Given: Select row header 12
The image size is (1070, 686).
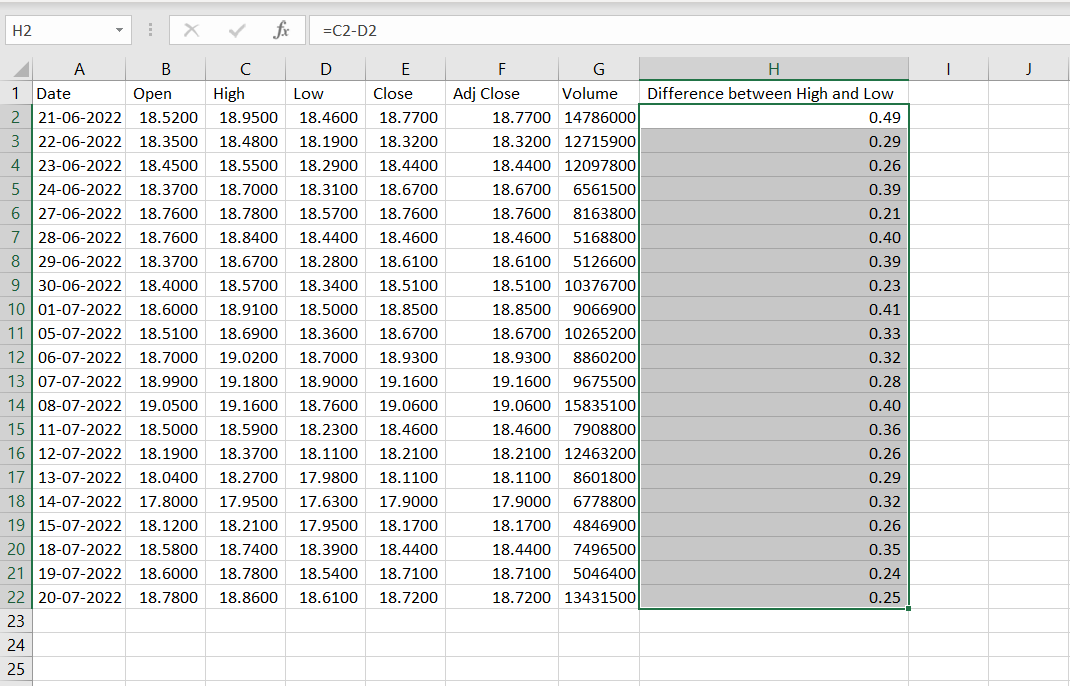Looking at the screenshot, I should (x=16, y=357).
